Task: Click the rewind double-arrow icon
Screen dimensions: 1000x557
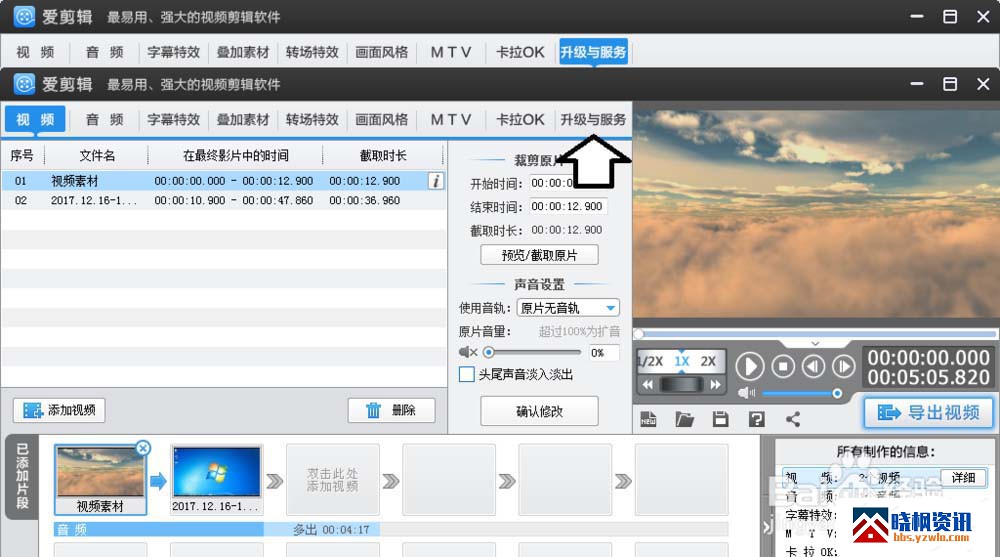Action: coord(647,385)
